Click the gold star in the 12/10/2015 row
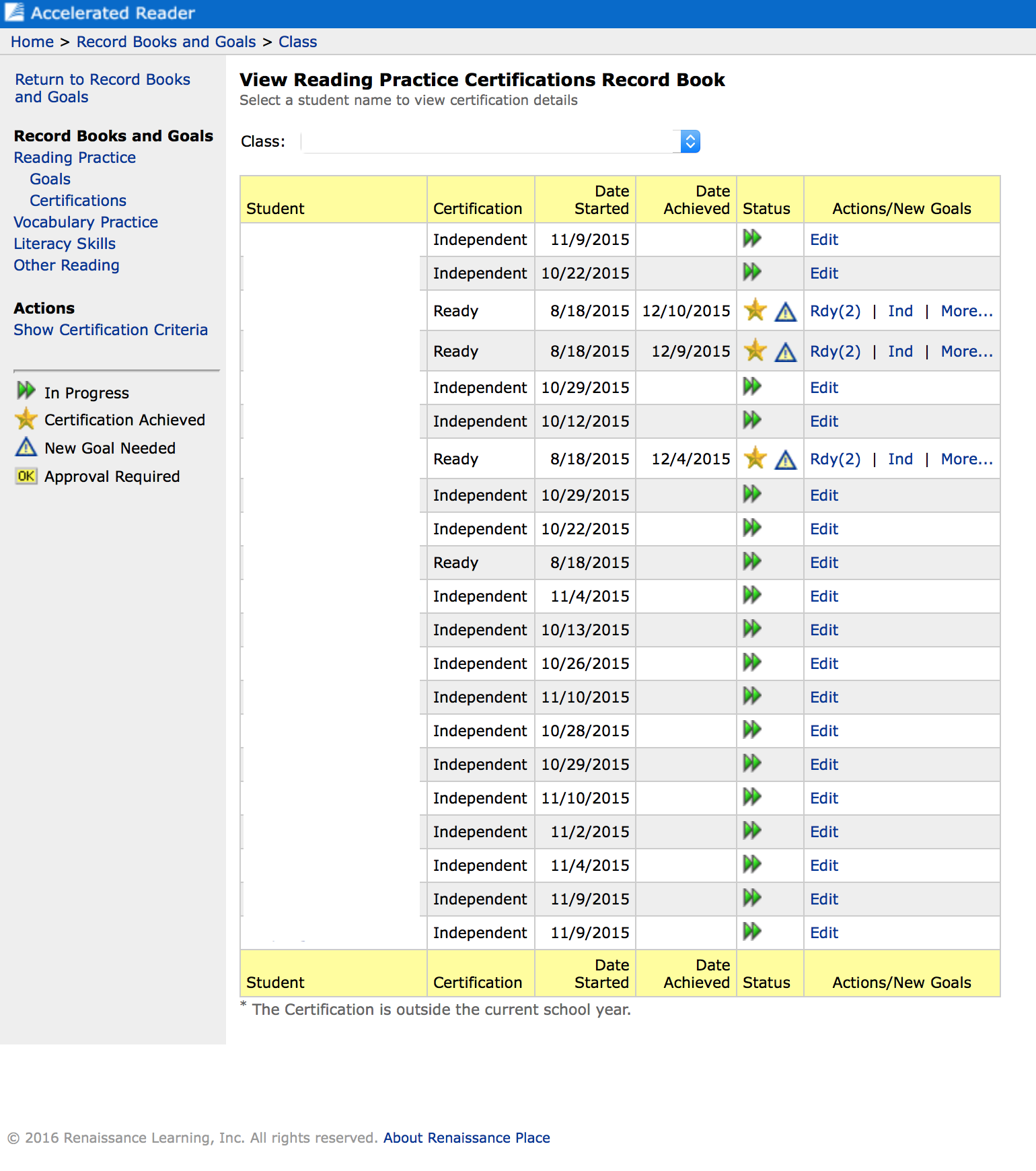1036x1171 pixels. pos(755,310)
